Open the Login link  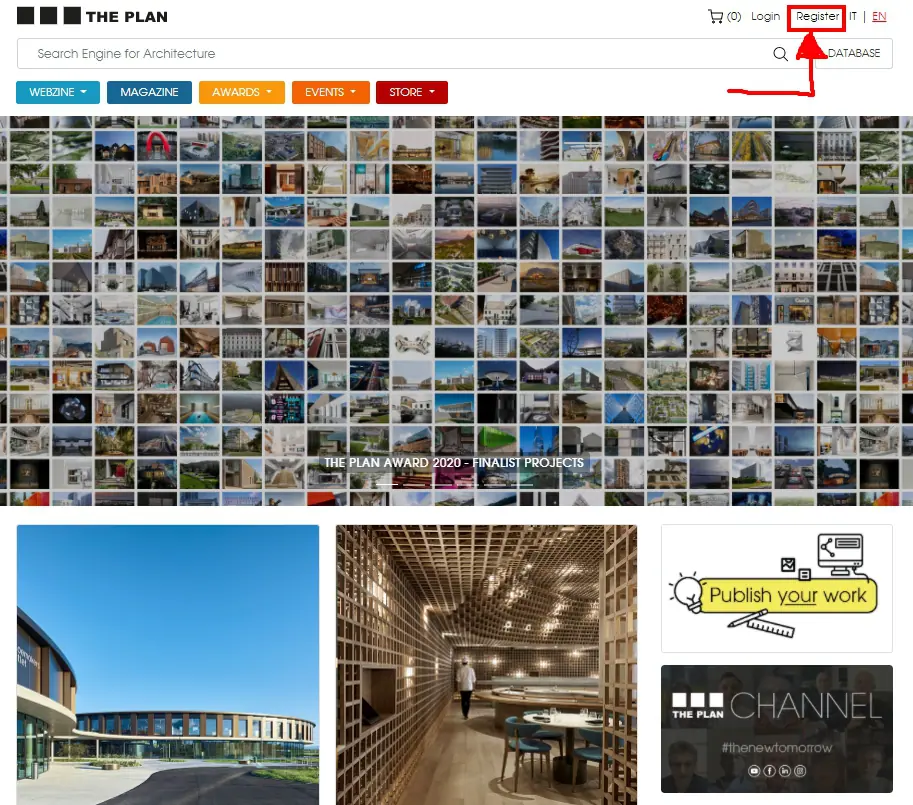point(765,16)
